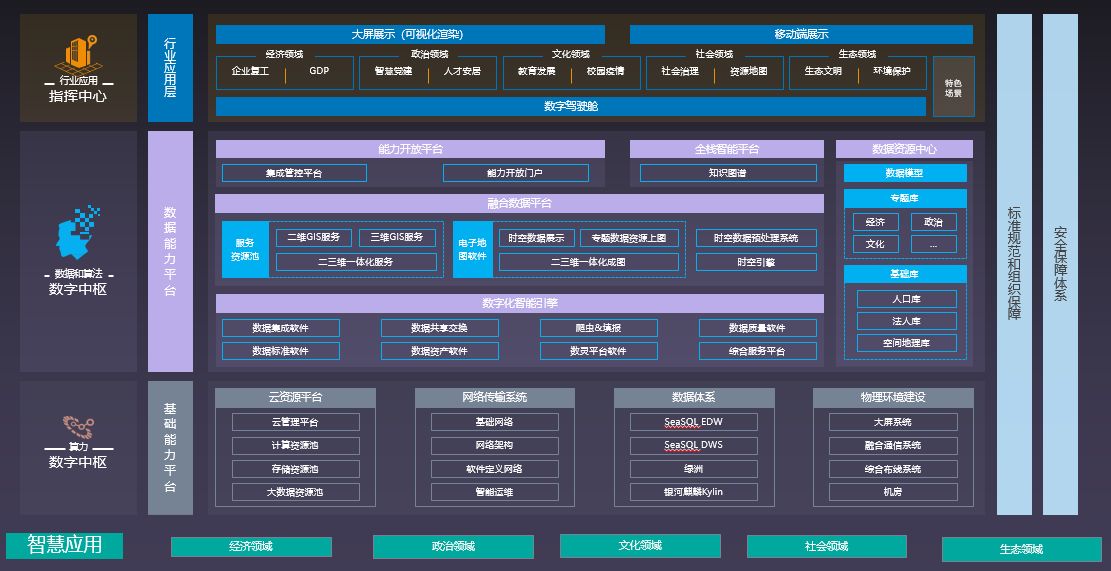Select the 大屏展示 (可视化渲染) bar
Viewport: 1111px width, 571px height.
[410, 35]
